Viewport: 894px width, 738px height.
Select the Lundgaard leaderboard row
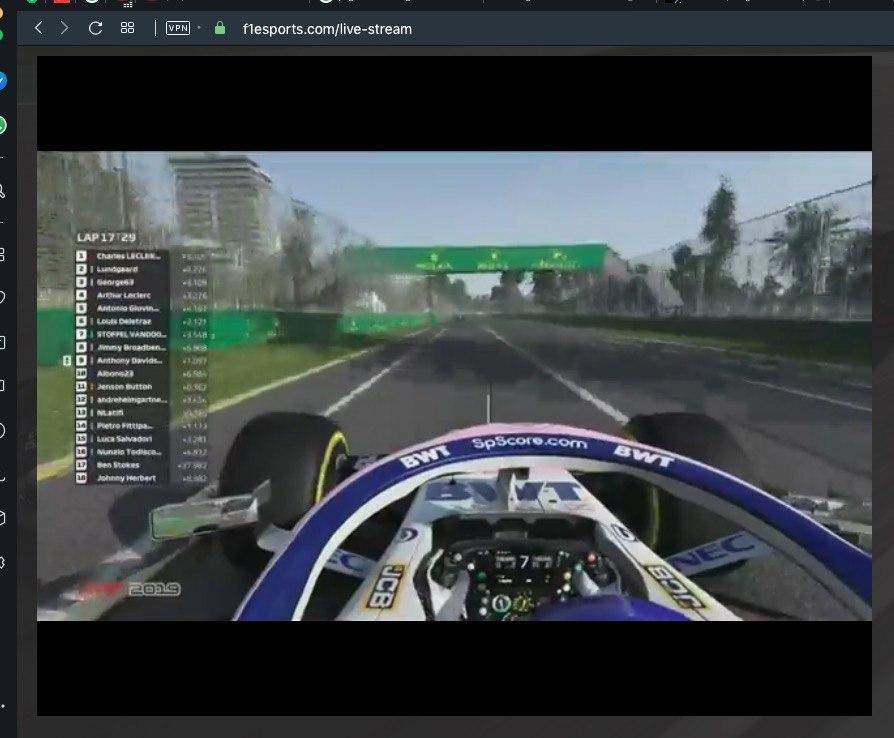point(141,269)
